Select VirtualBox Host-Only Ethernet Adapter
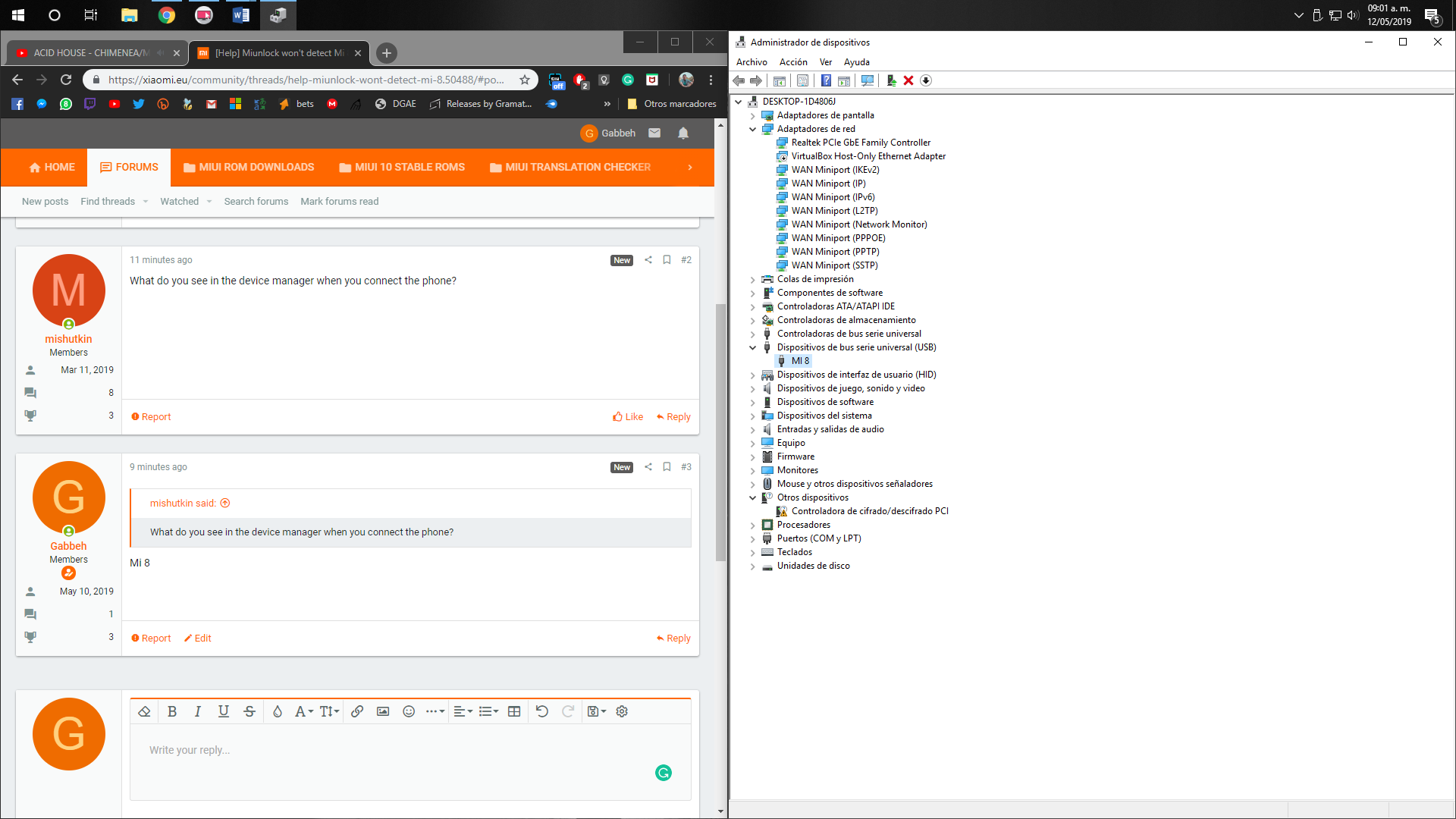 [868, 156]
